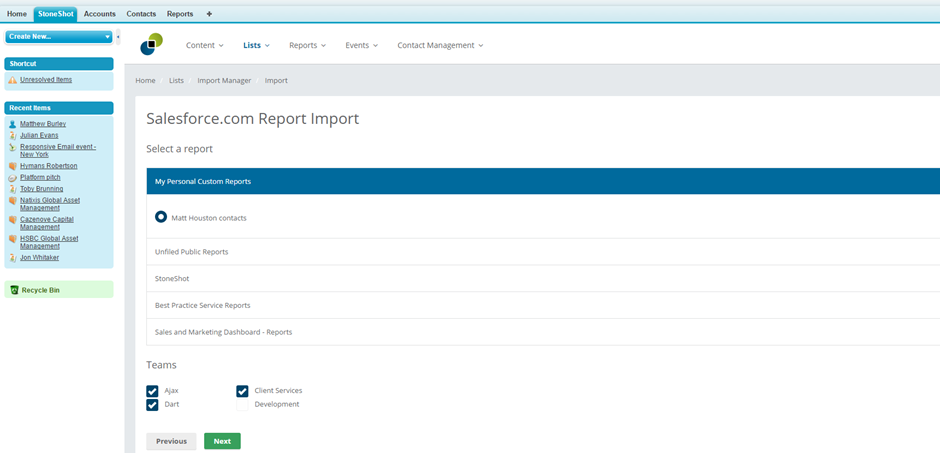Open the Lists dropdown menu
This screenshot has width=940, height=453.
pos(257,45)
